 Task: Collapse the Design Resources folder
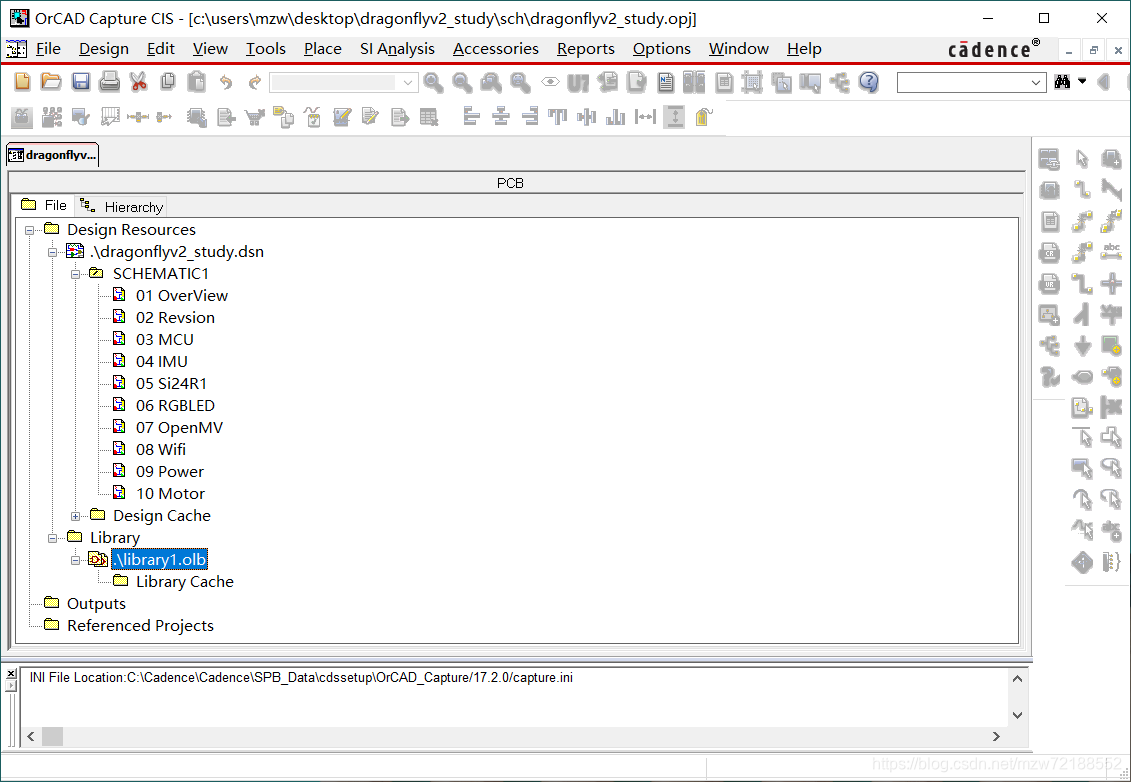click(30, 230)
